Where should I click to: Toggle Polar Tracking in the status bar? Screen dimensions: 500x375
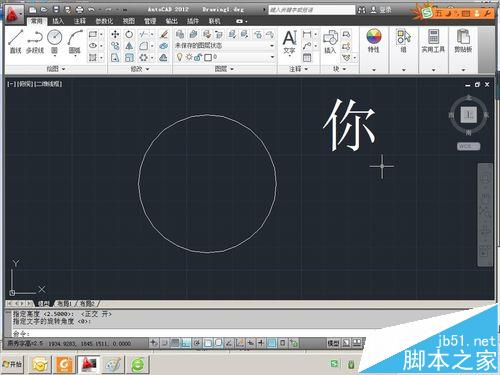coord(197,343)
